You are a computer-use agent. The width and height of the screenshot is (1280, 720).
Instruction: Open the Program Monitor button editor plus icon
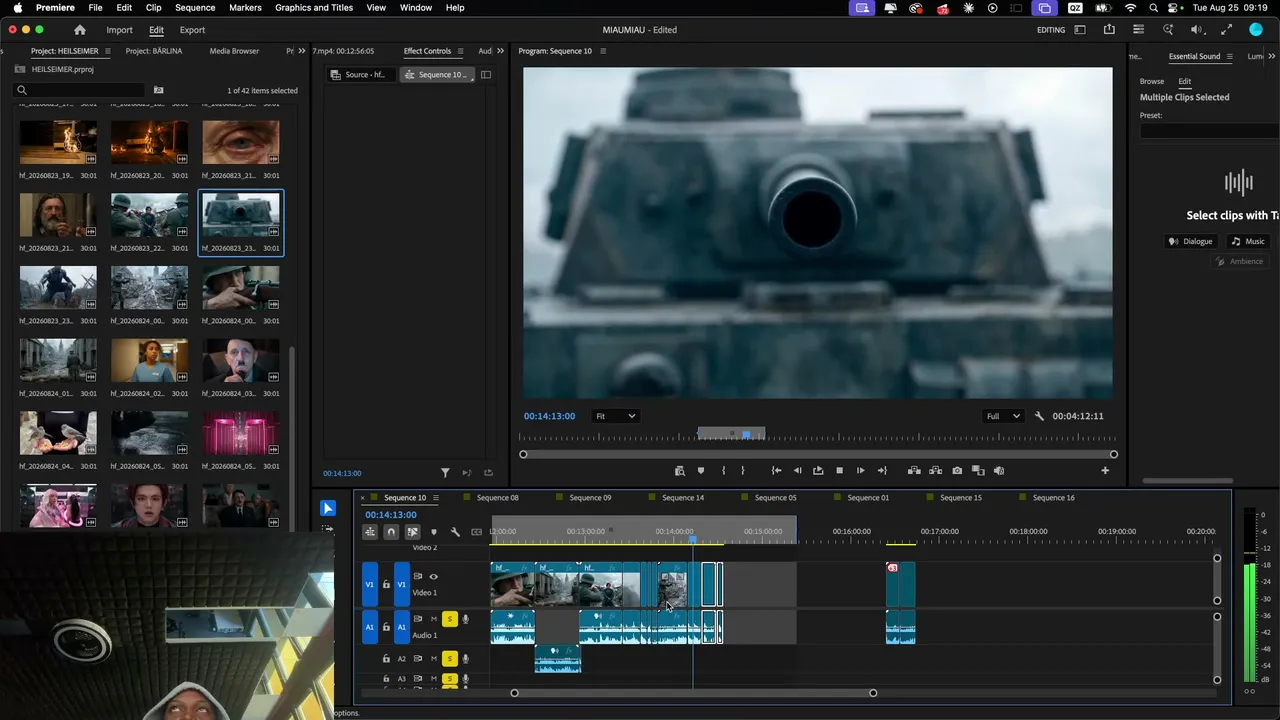(x=1105, y=470)
